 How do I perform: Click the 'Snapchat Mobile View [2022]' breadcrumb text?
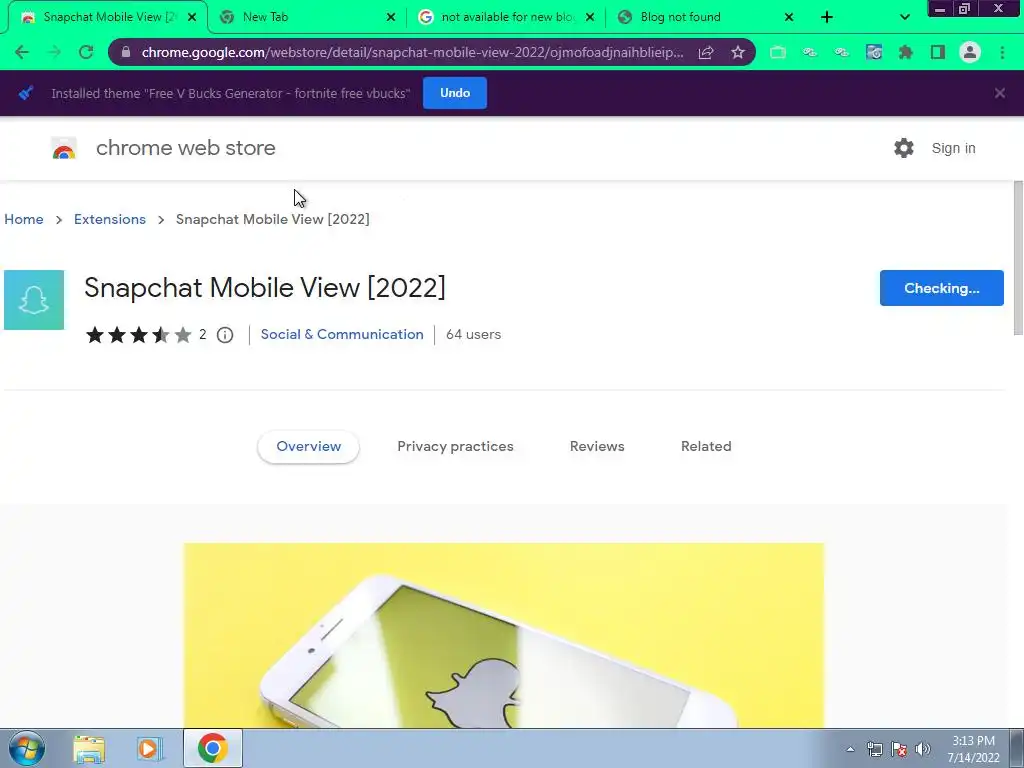click(272, 219)
